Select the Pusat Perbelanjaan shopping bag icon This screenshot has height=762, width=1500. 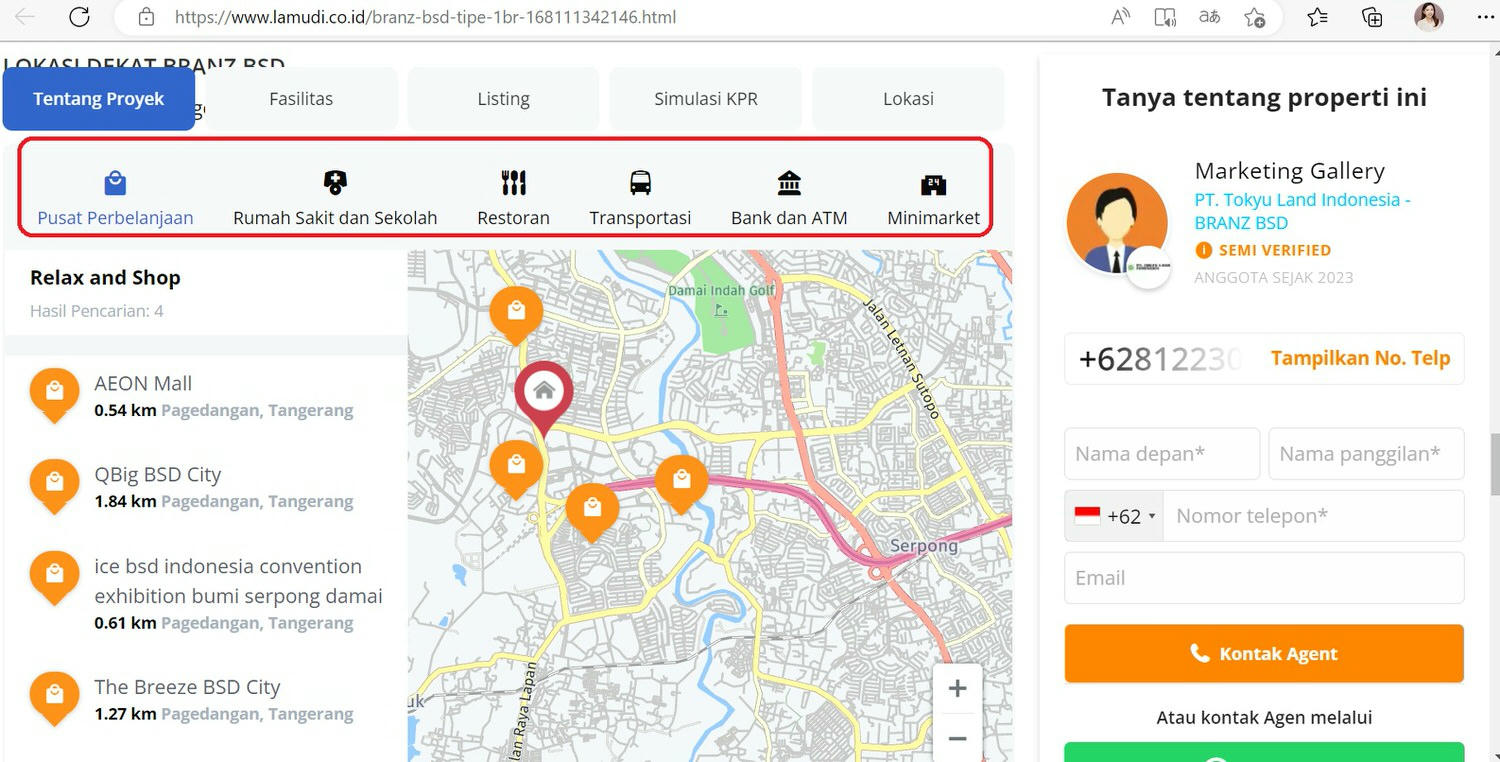tap(115, 183)
